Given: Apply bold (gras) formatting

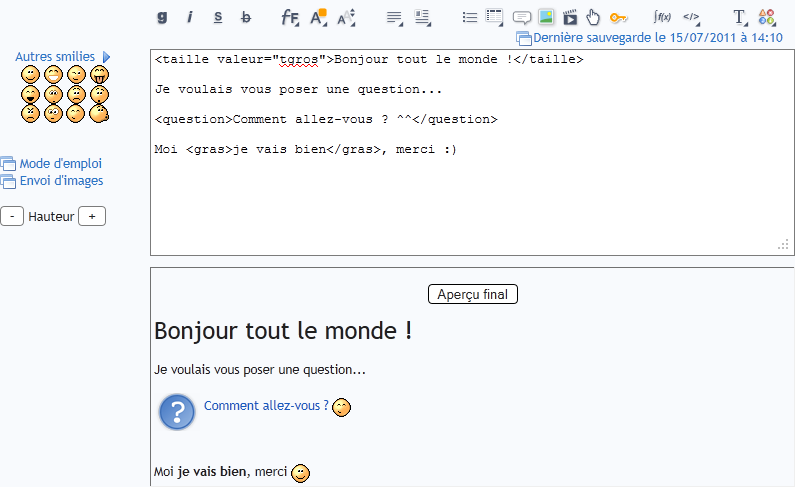Looking at the screenshot, I should tap(162, 17).
